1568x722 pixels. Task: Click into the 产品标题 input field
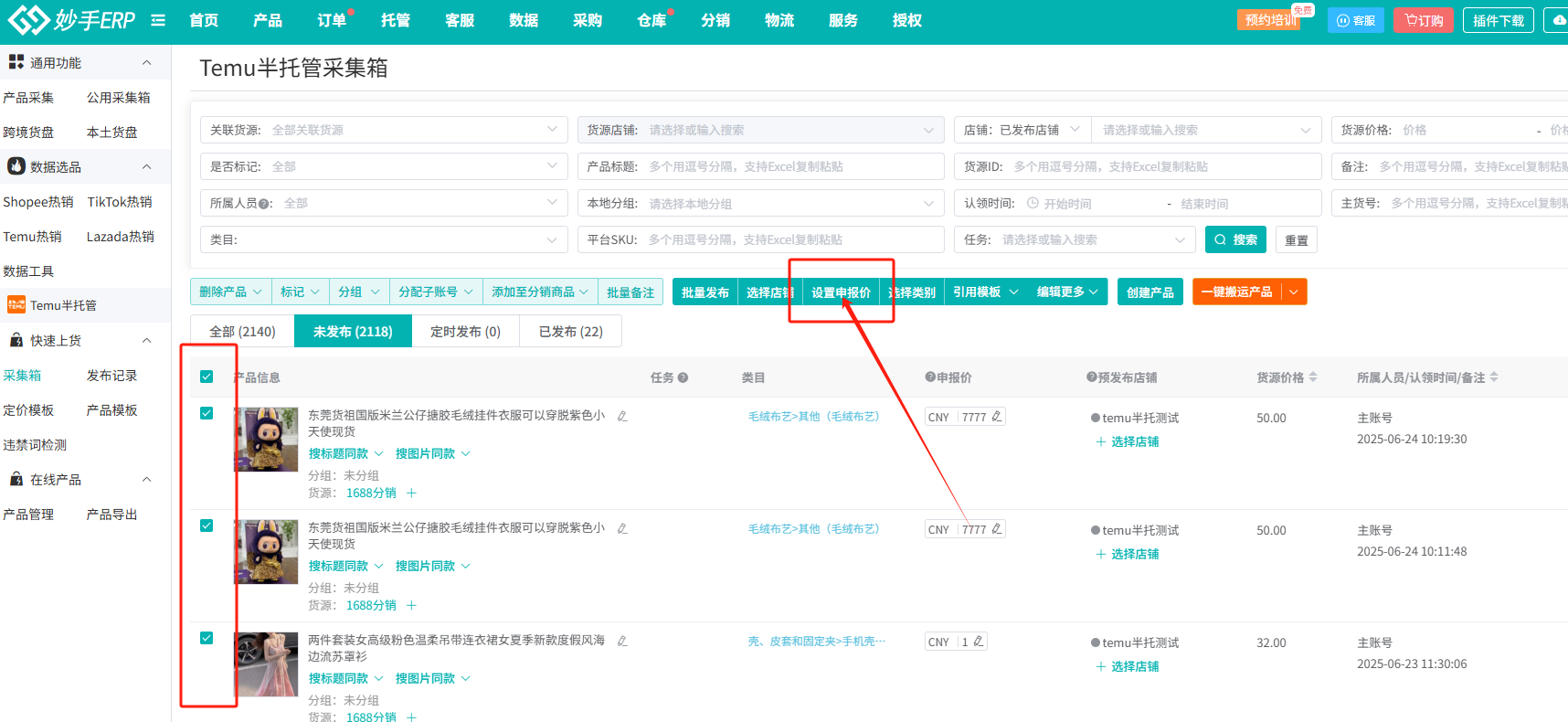point(790,166)
